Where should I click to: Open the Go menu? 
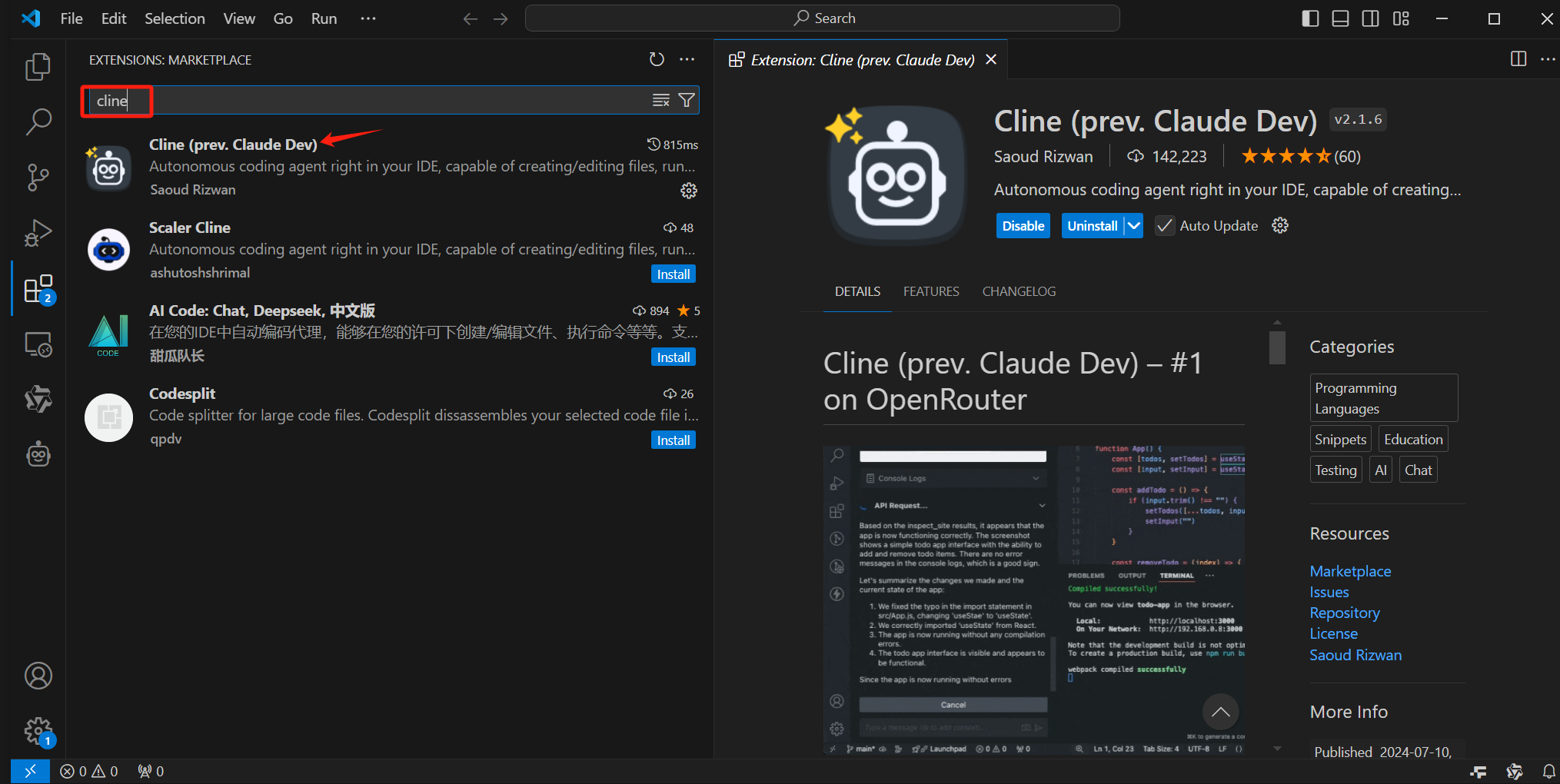pos(283,18)
